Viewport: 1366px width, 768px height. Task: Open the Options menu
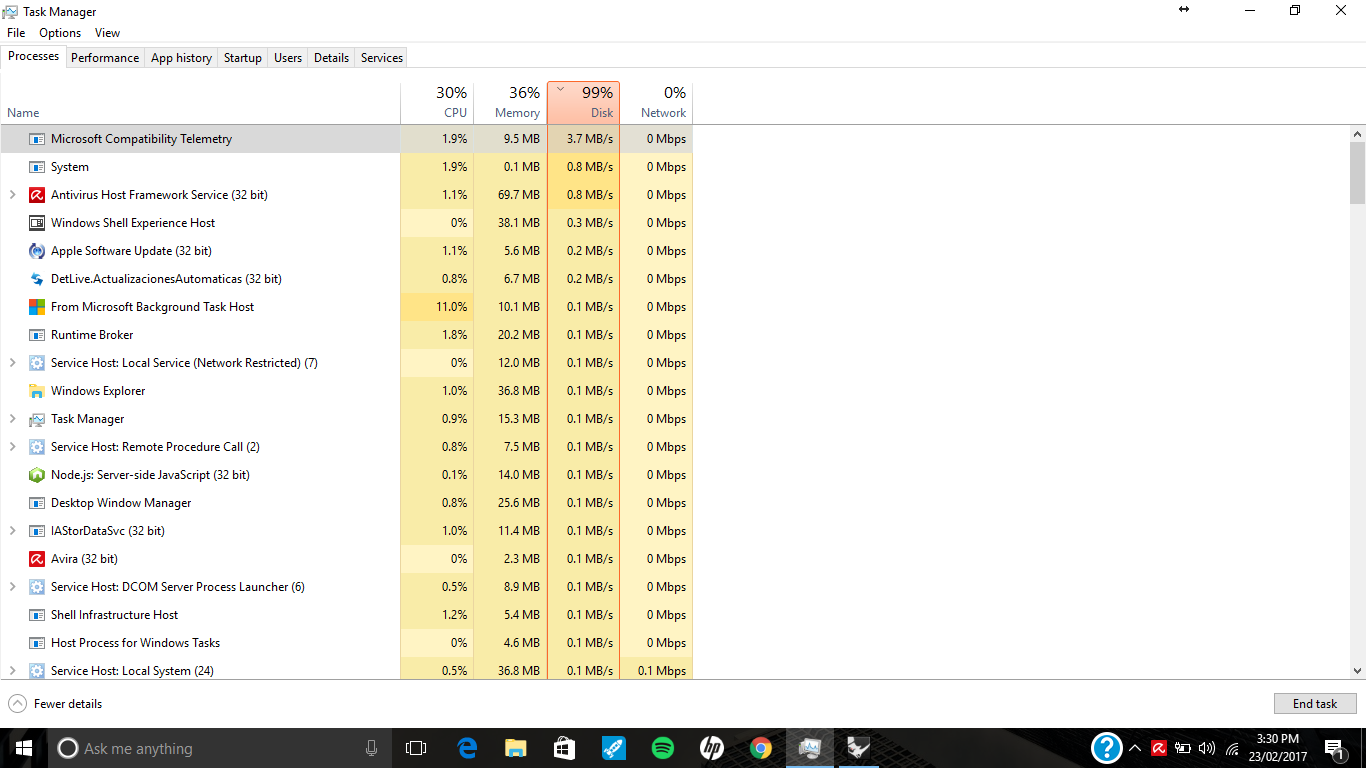pyautogui.click(x=60, y=33)
